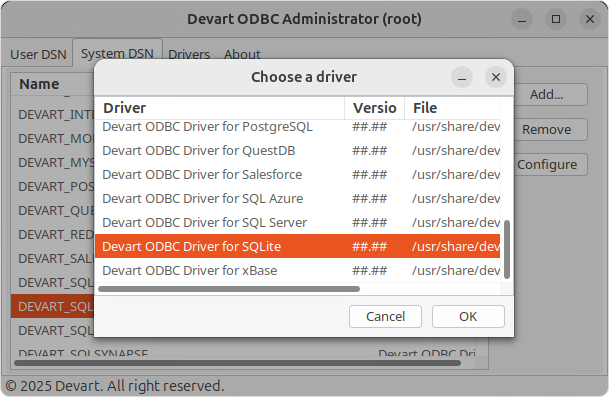This screenshot has width=609, height=397.
Task: Click the Configure button
Action: coord(546,164)
